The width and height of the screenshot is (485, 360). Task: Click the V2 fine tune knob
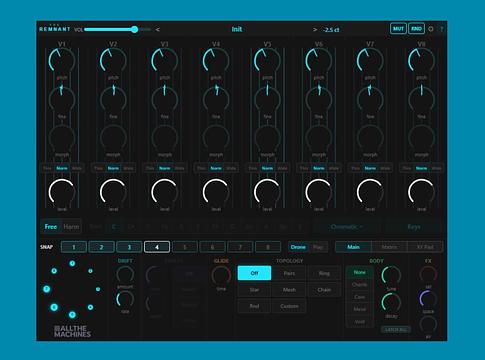tap(113, 99)
